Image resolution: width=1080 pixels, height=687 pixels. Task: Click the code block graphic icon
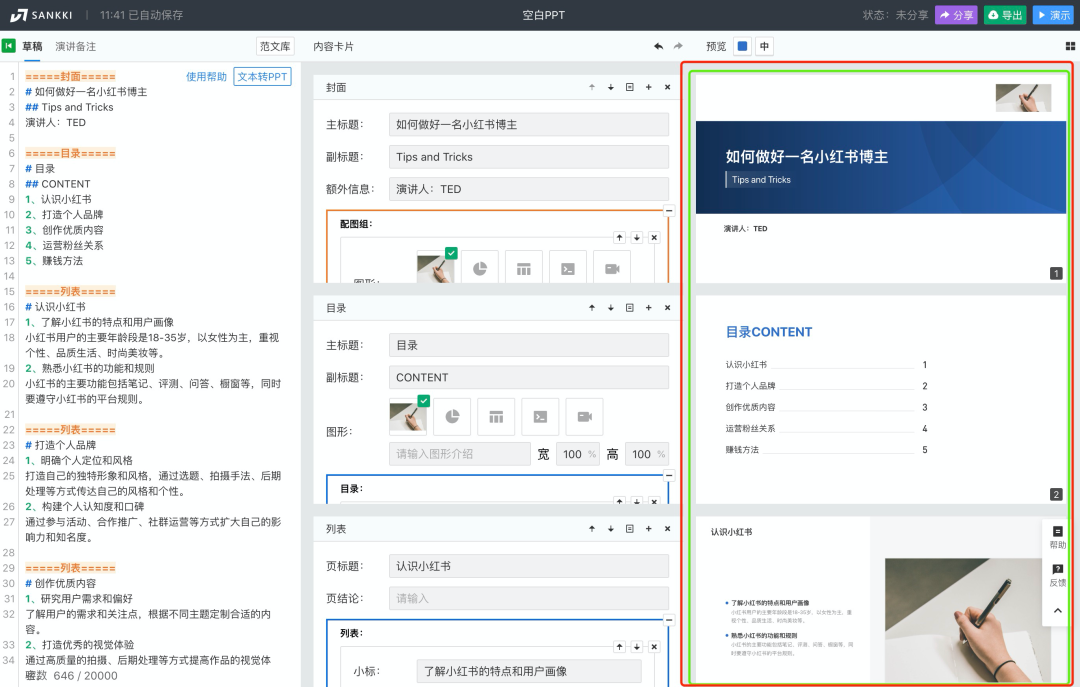point(540,417)
